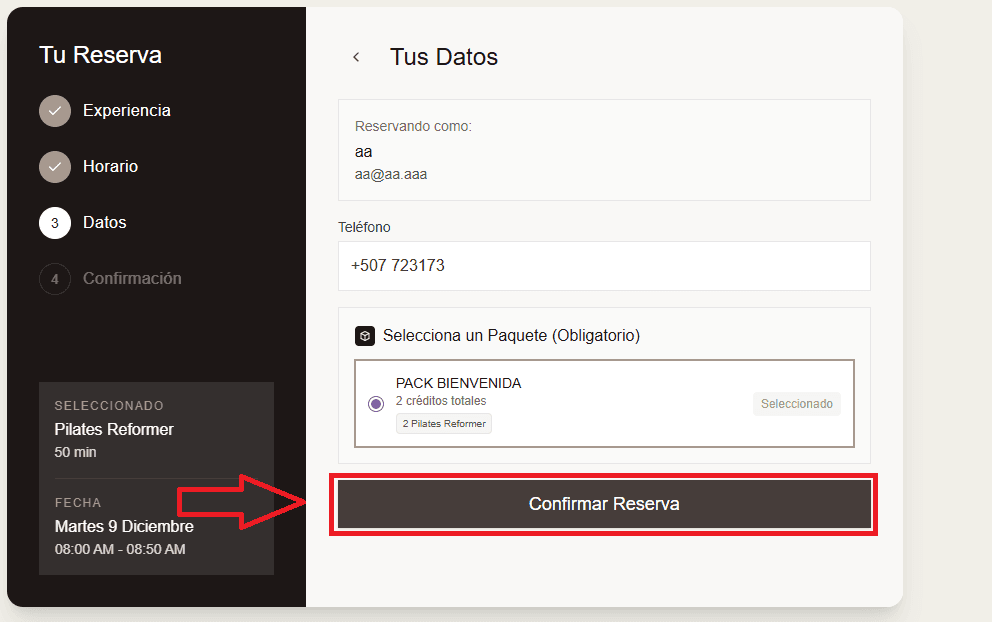
Task: Click the PACK BIENVENIDA package title
Action: (458, 383)
